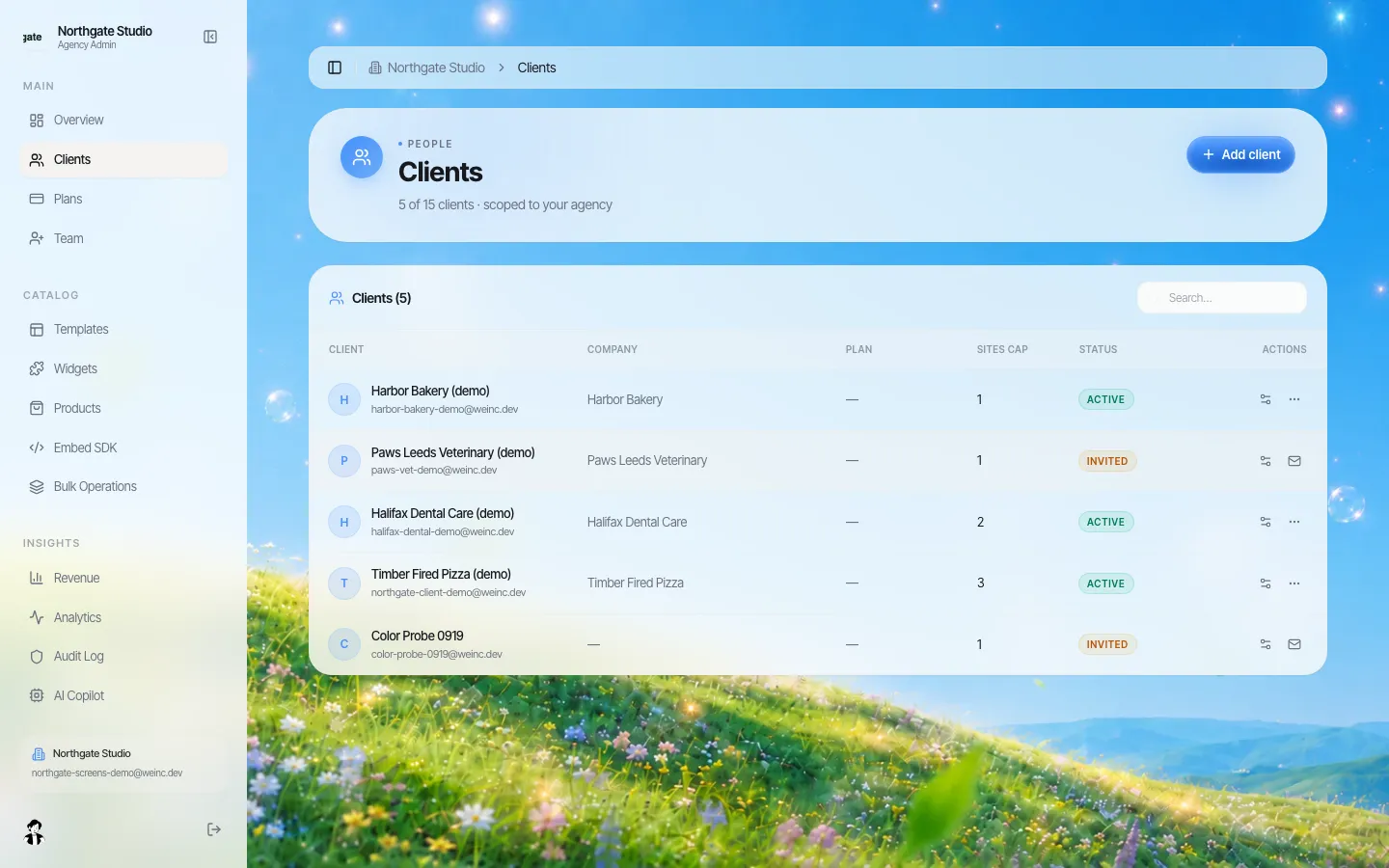Navigate to Products
Viewport: 1389px width, 868px height.
tap(123, 408)
